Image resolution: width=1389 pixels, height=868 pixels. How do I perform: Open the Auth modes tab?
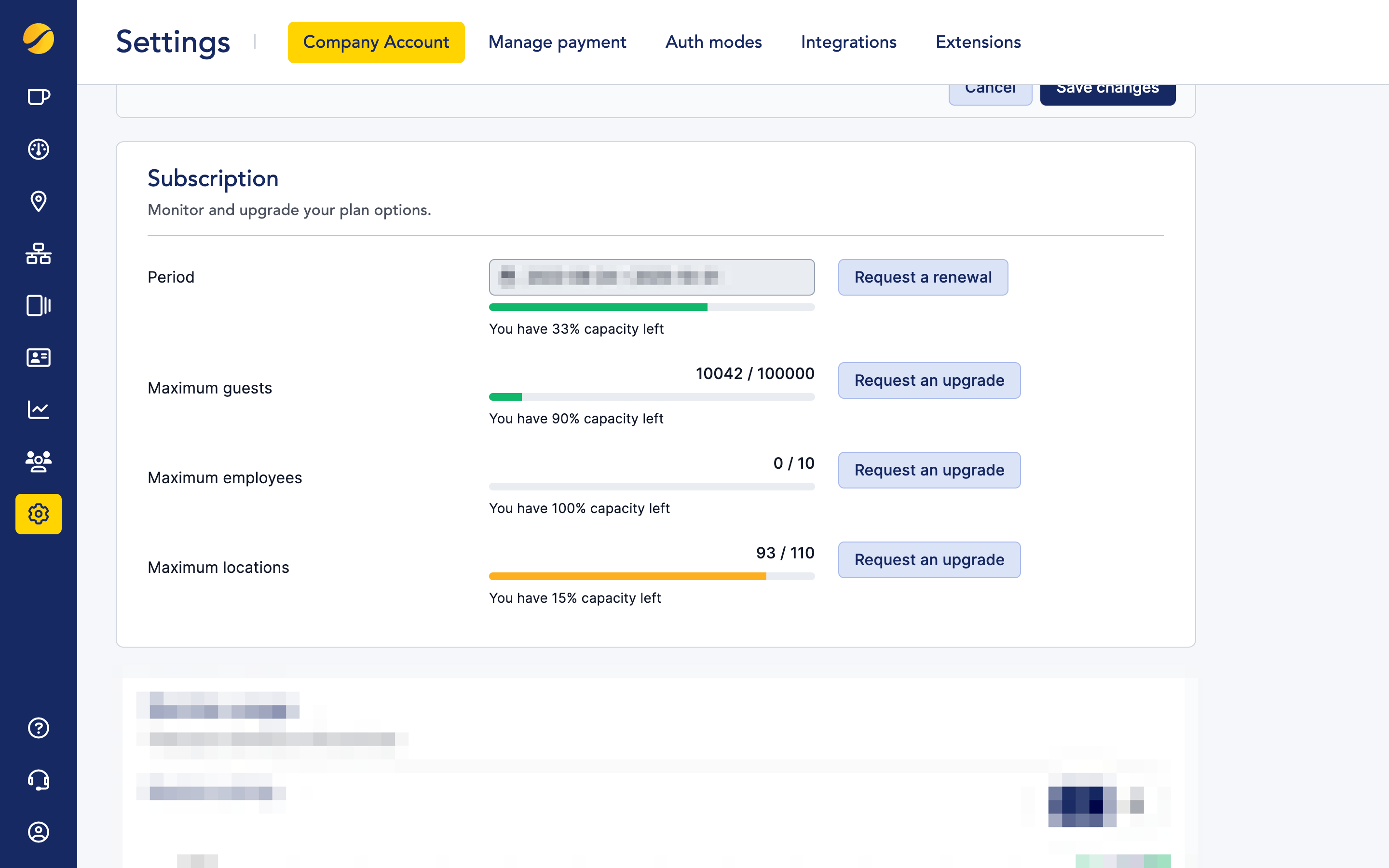pos(713,42)
